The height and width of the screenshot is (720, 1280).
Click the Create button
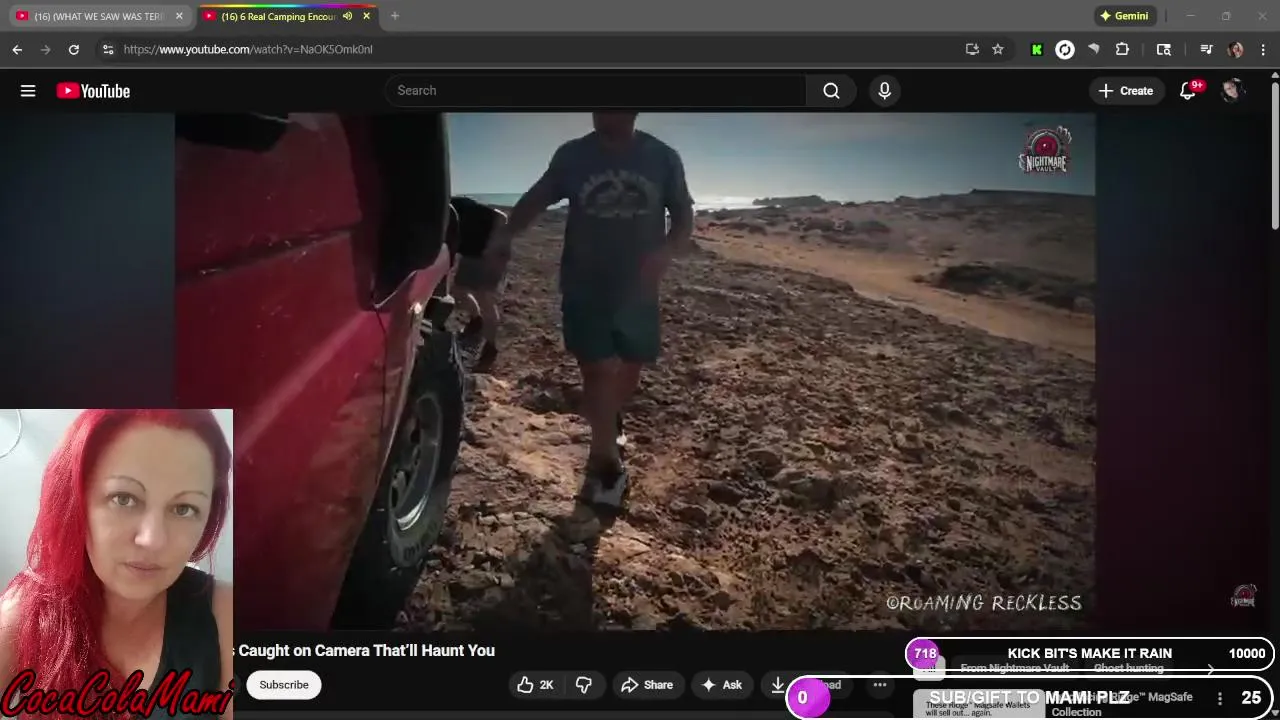(1126, 91)
